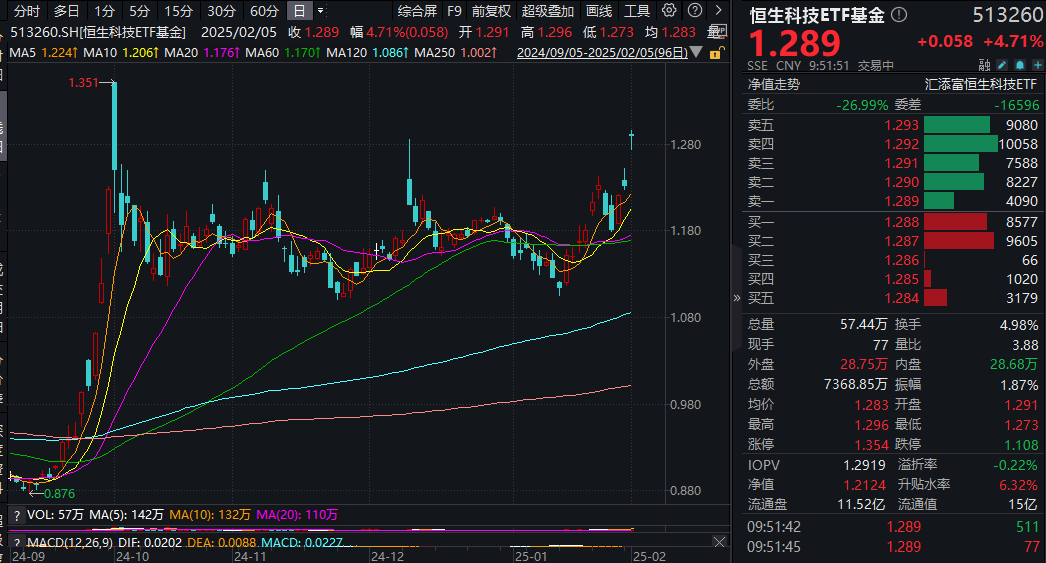Click the 买一 bid price 1.288

click(901, 222)
